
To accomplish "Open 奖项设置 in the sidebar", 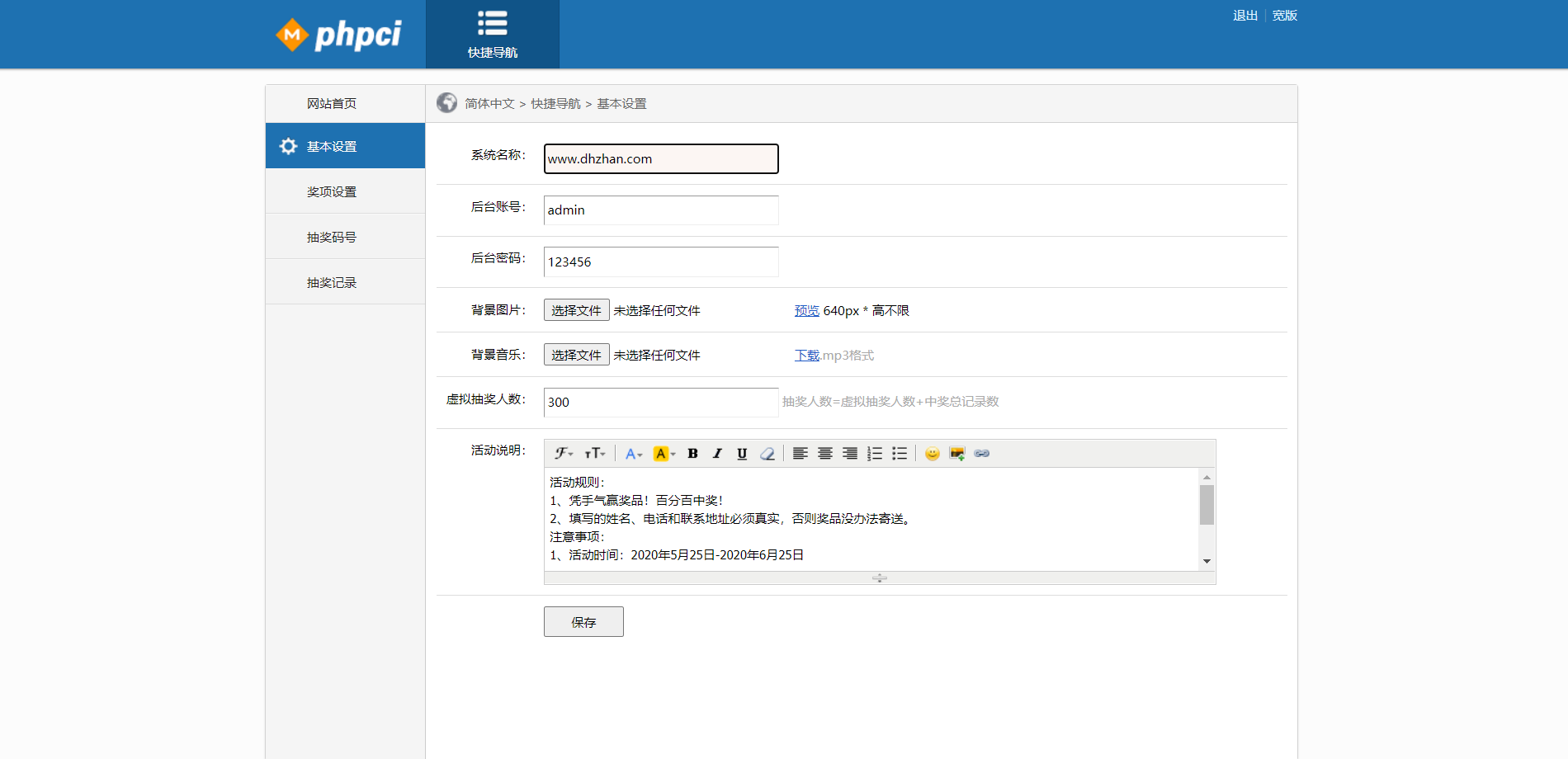I will coord(332,191).
